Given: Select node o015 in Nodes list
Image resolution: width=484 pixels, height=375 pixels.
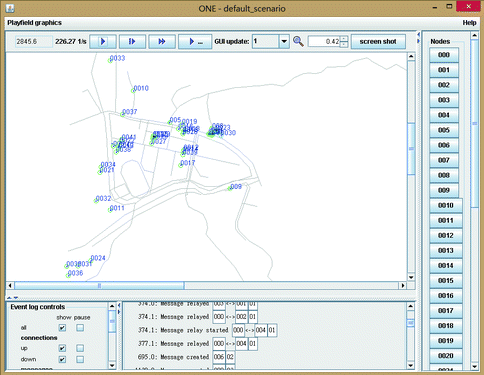Looking at the screenshot, I should coord(446,280).
